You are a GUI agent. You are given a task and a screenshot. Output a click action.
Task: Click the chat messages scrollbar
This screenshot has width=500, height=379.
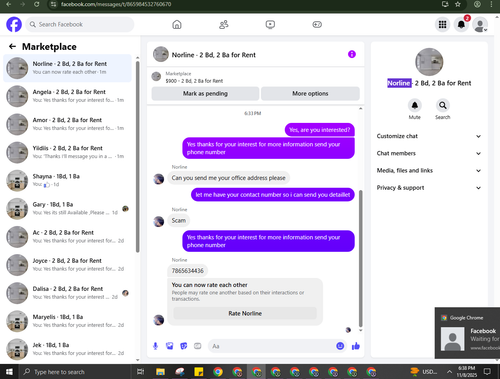point(360,258)
